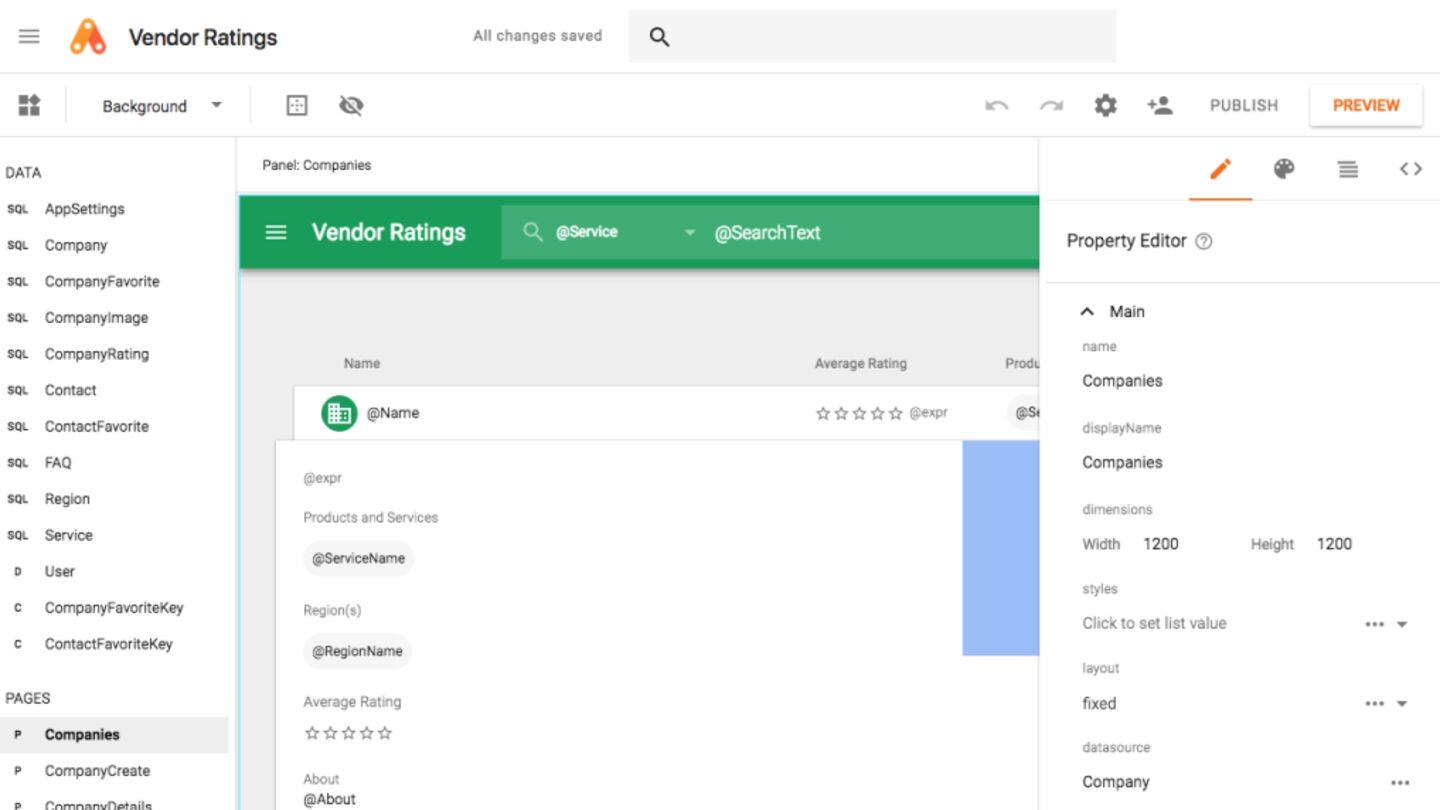Click the canvas search magnifier icon
The height and width of the screenshot is (810, 1440).
click(533, 232)
